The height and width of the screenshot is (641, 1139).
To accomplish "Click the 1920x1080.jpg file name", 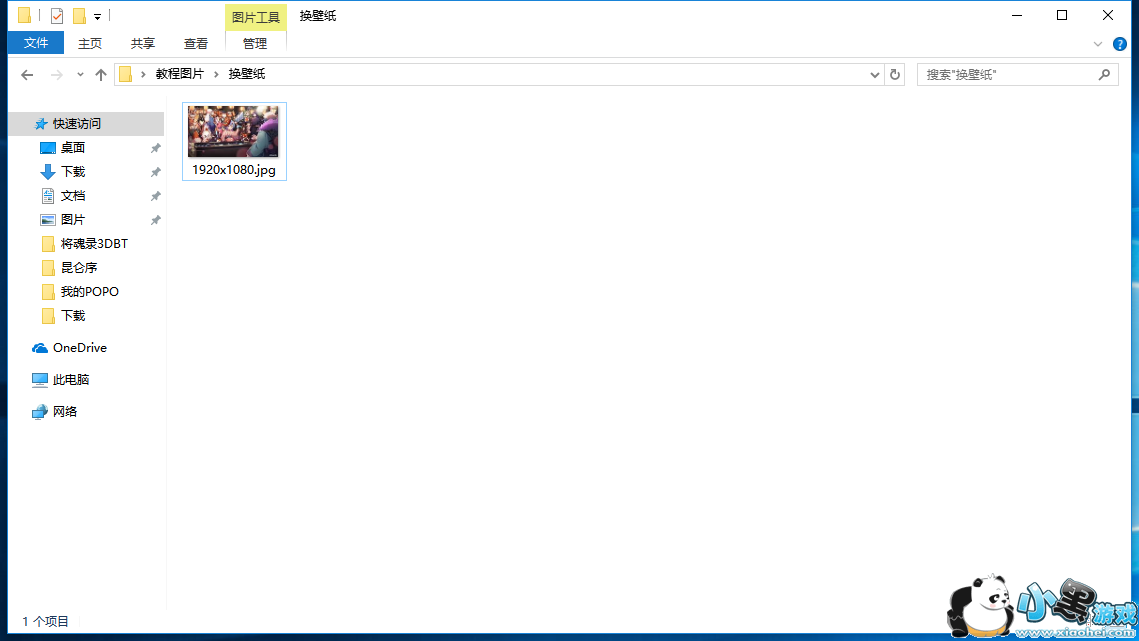I will 234,169.
